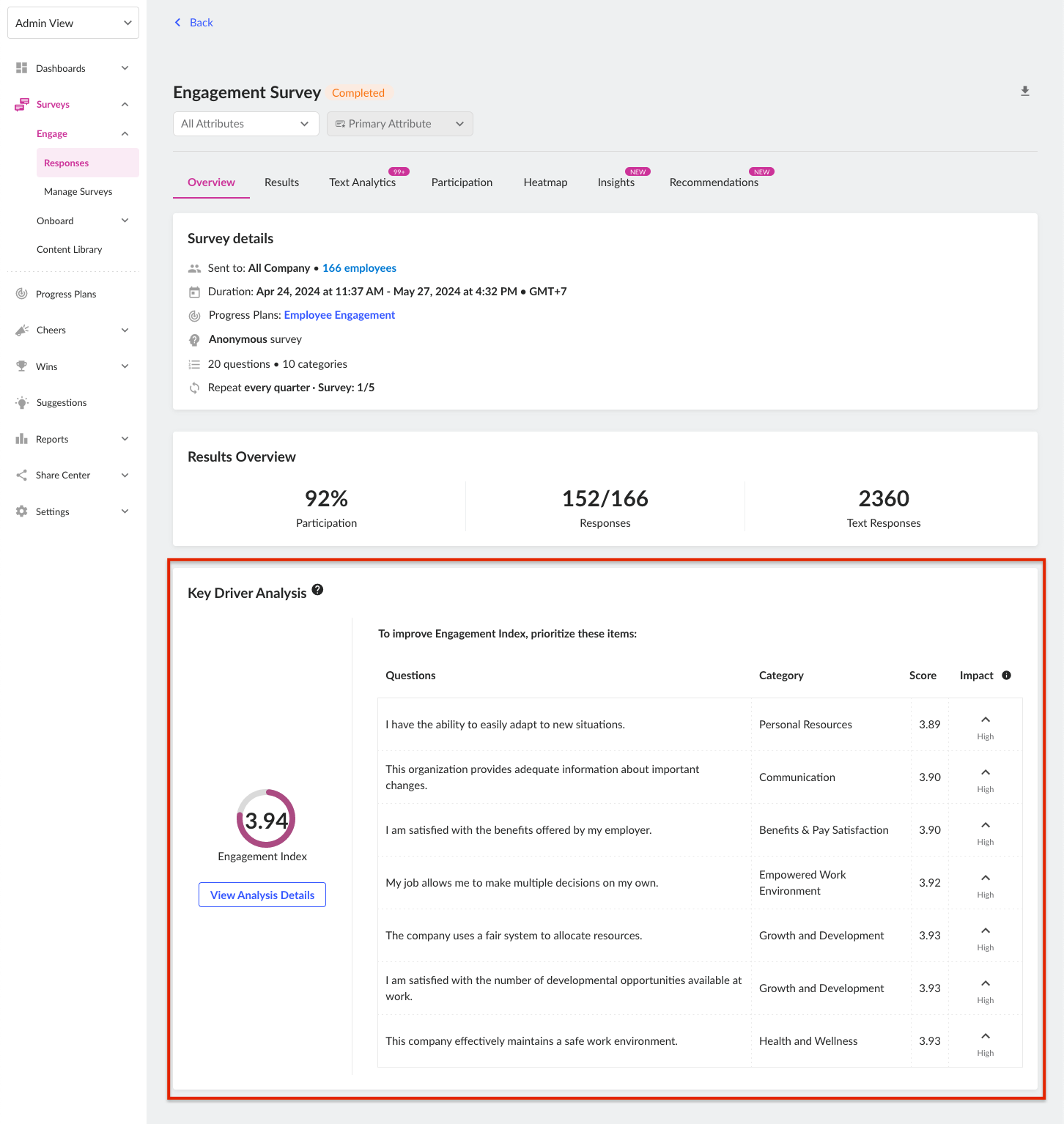Click the Share Center share icon
Viewport: 1064px width, 1124px height.
click(x=21, y=476)
